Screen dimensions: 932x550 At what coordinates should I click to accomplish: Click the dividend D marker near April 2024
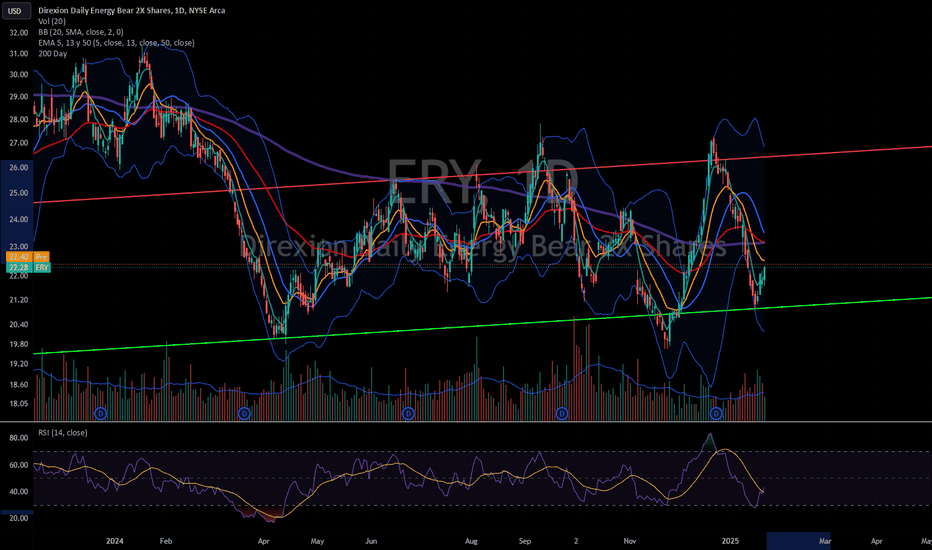tap(244, 413)
